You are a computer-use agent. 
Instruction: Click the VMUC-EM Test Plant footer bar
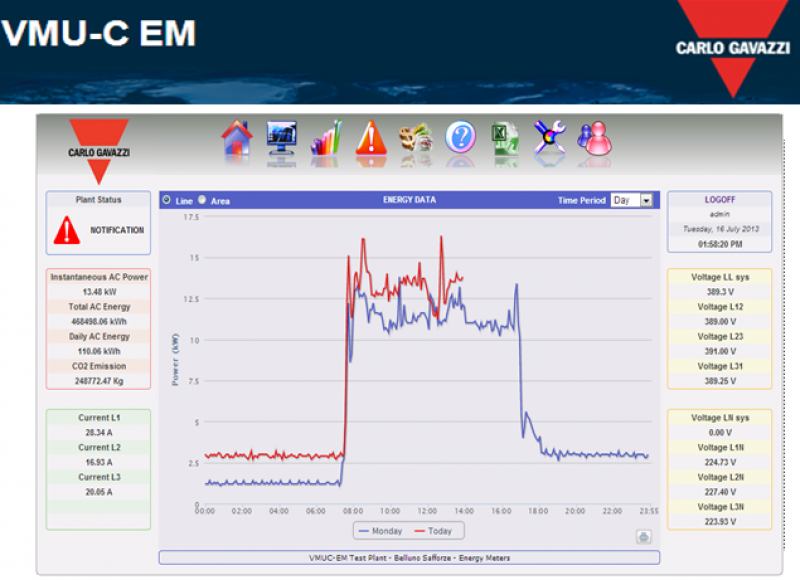pos(409,558)
